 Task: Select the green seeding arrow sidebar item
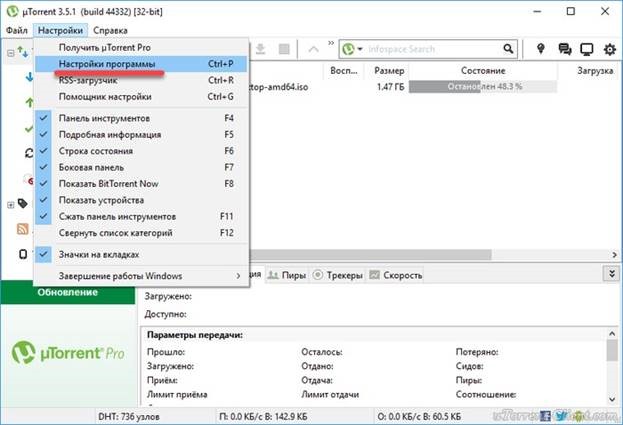[29, 103]
